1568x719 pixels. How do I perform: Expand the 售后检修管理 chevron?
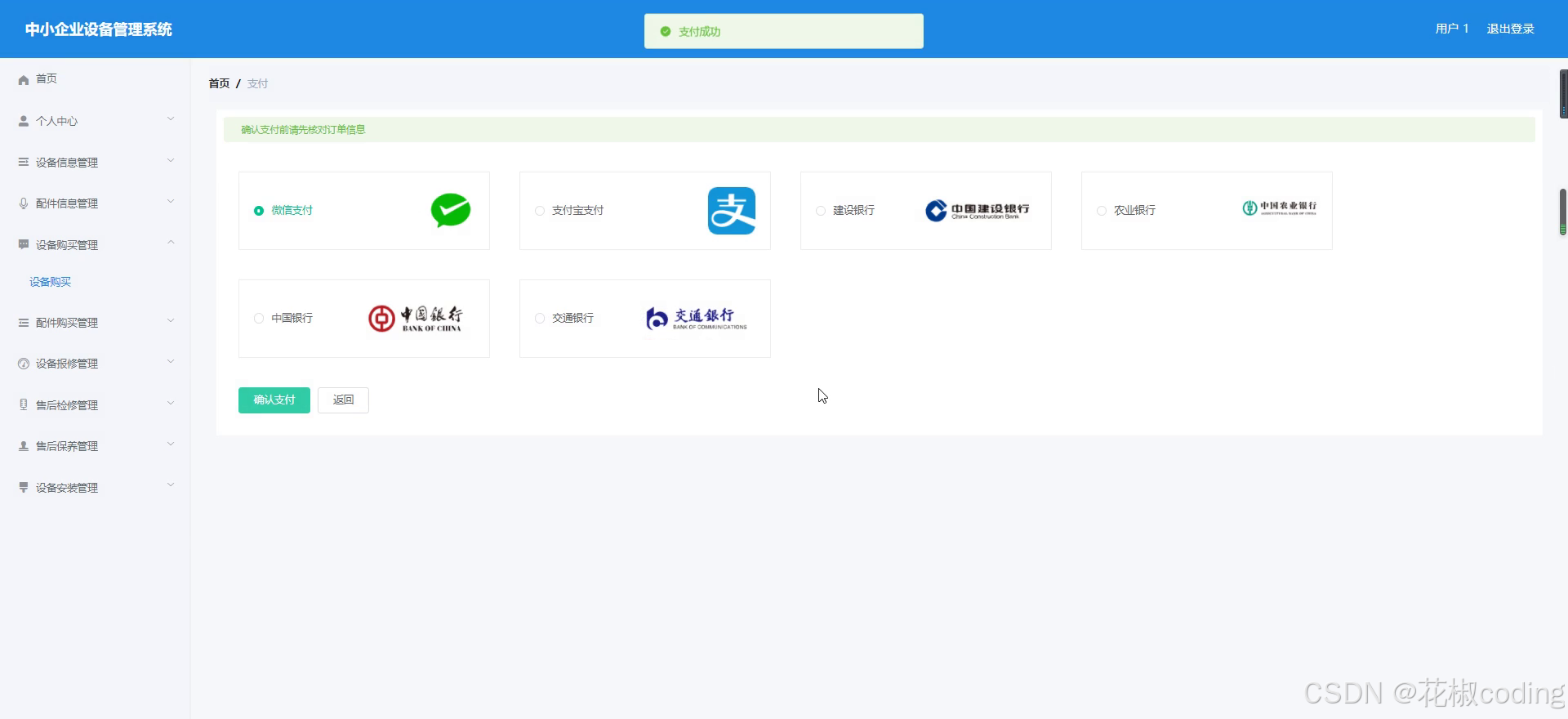point(171,403)
